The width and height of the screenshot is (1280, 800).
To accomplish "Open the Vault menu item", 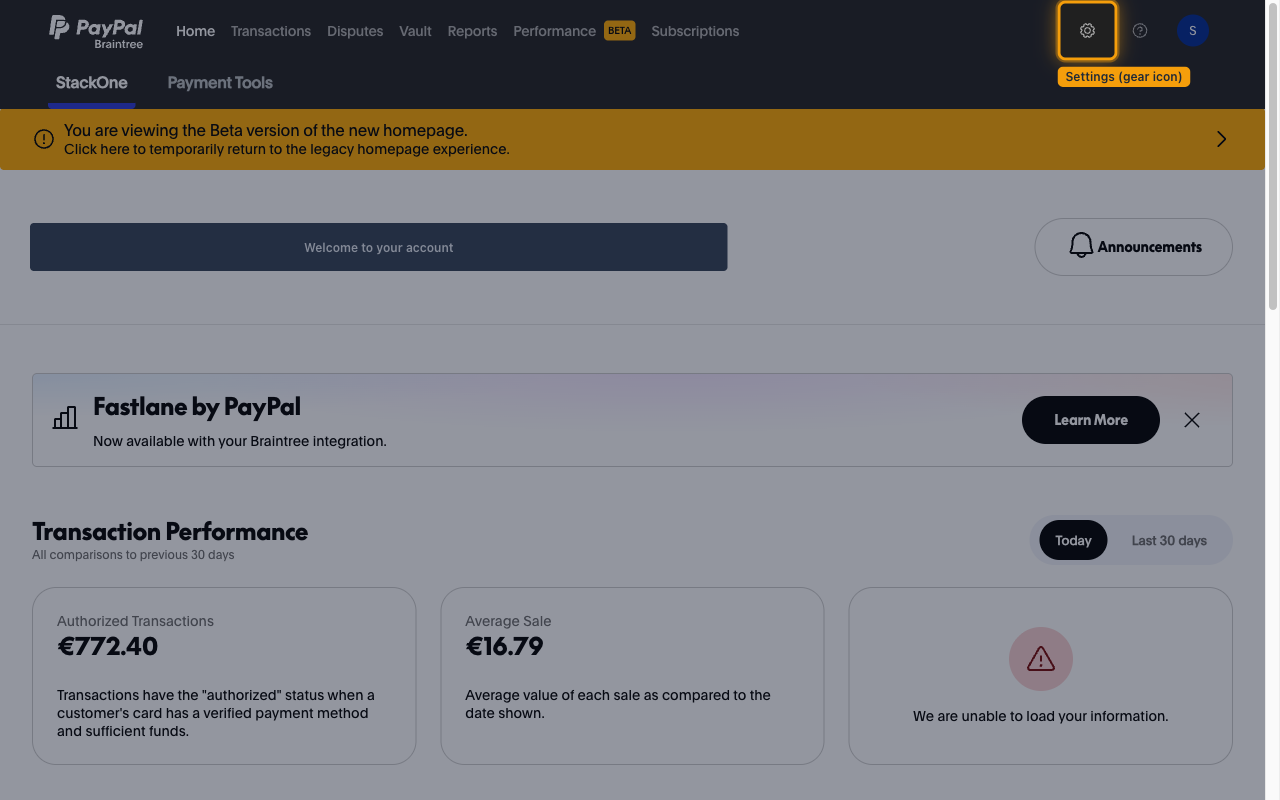I will [x=415, y=31].
